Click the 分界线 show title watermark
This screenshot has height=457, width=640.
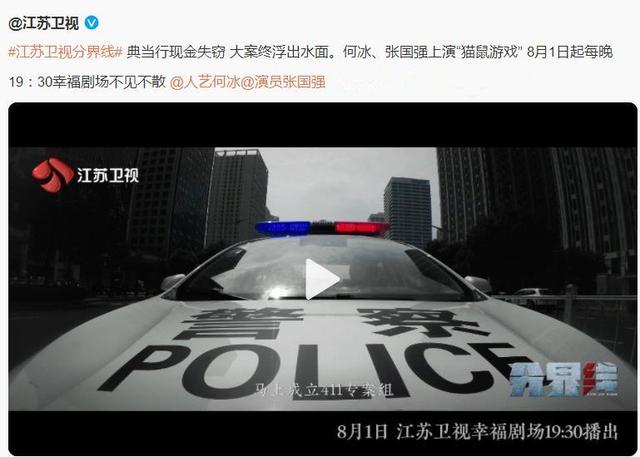564,379
